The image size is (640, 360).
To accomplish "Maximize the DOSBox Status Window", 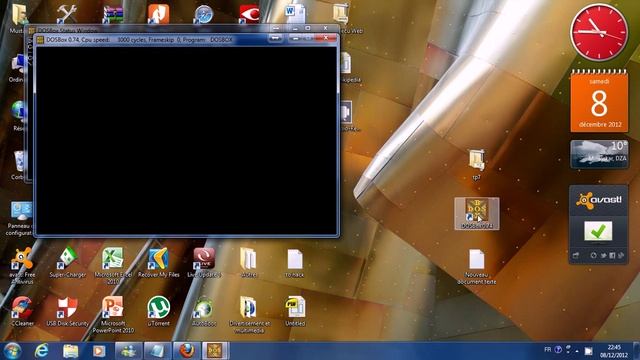I will [308, 28].
